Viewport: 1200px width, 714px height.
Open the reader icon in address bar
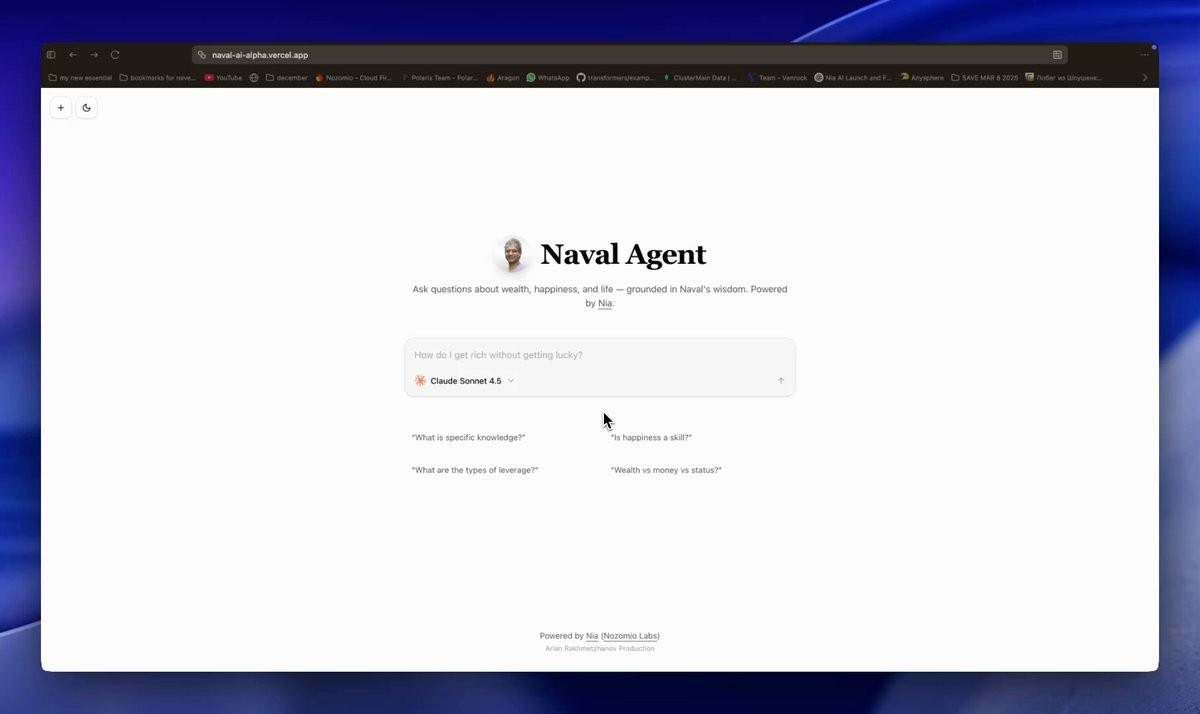tap(1057, 55)
